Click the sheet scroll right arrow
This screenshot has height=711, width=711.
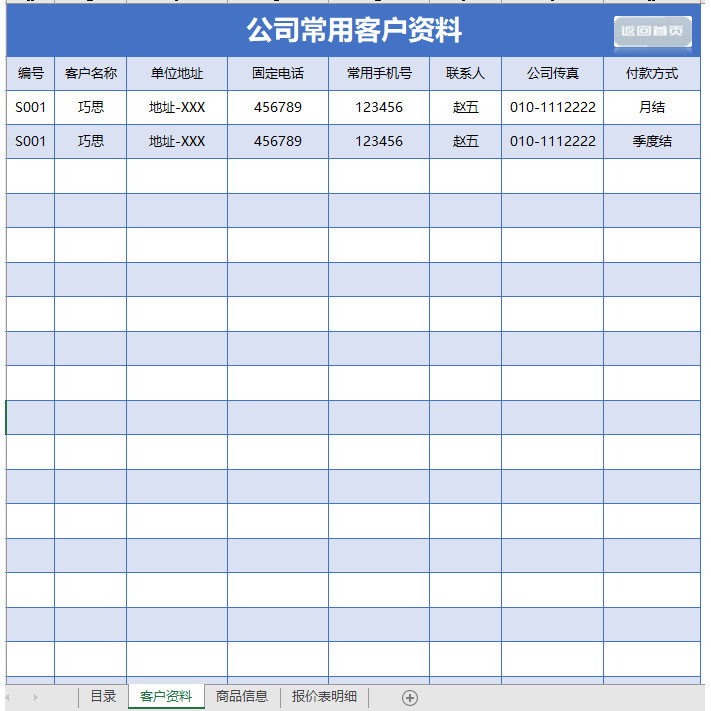coord(35,697)
